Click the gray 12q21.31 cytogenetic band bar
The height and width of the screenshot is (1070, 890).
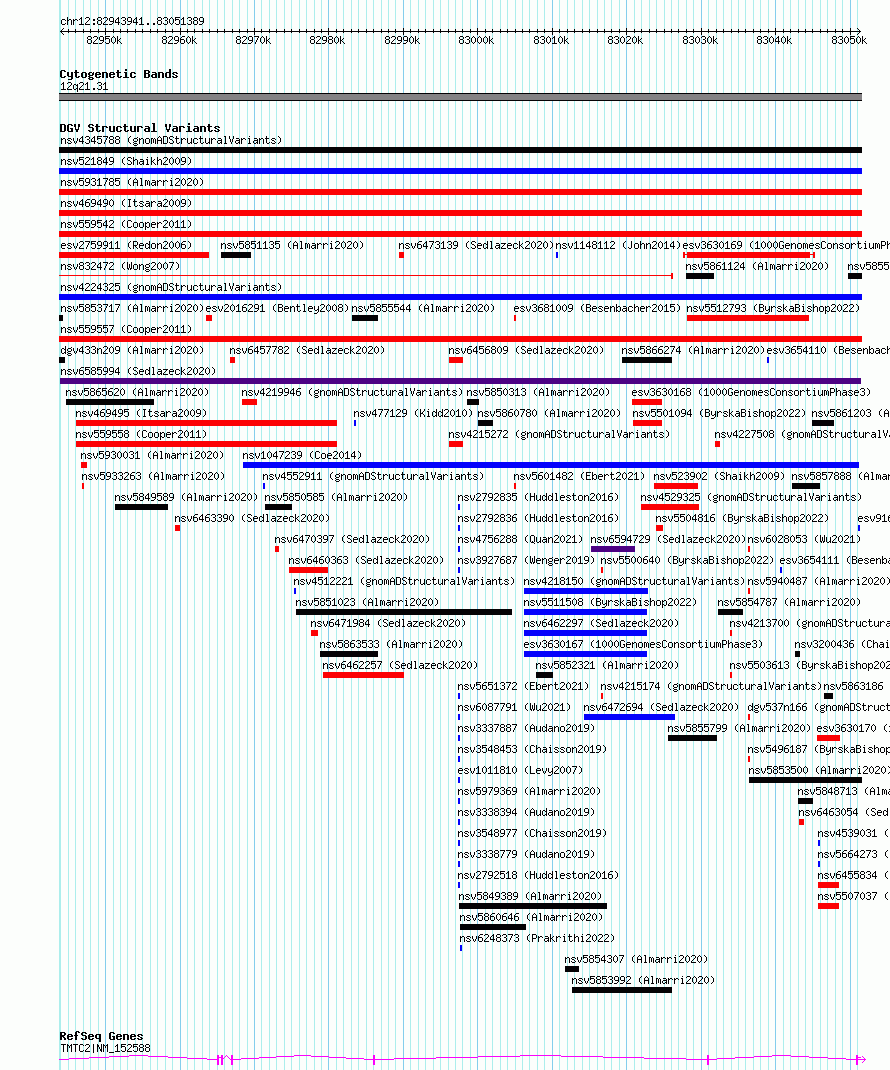[x=461, y=97]
